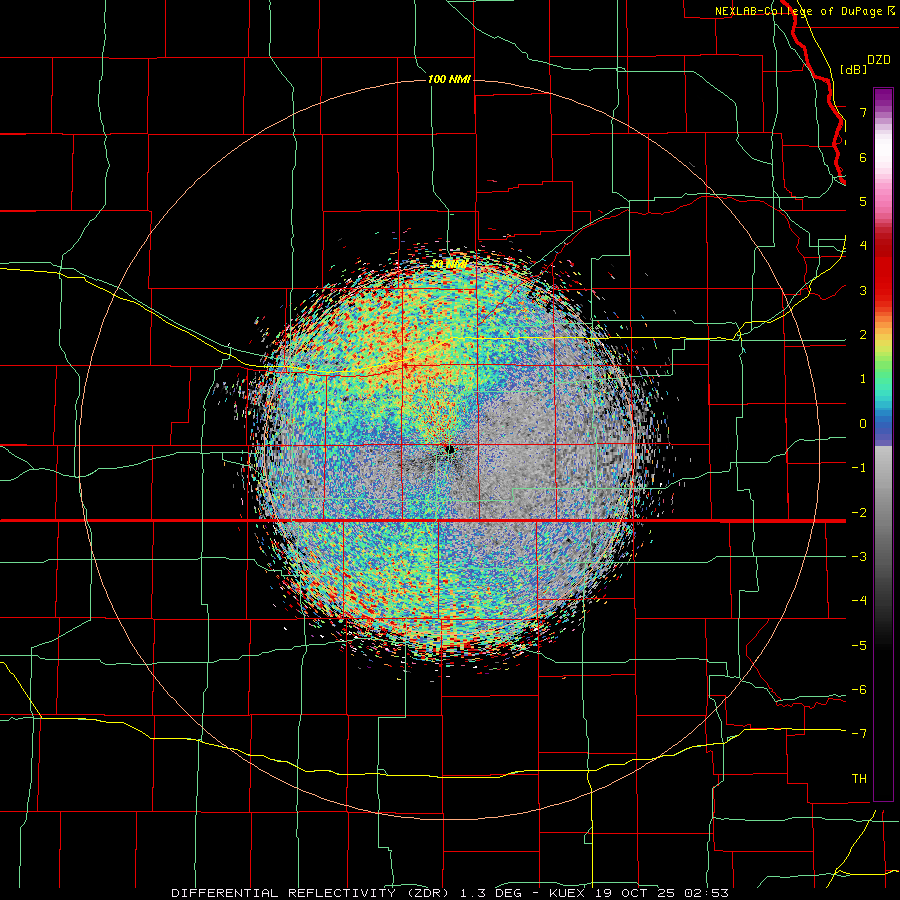Click the -3 value on the scale

pos(859,557)
